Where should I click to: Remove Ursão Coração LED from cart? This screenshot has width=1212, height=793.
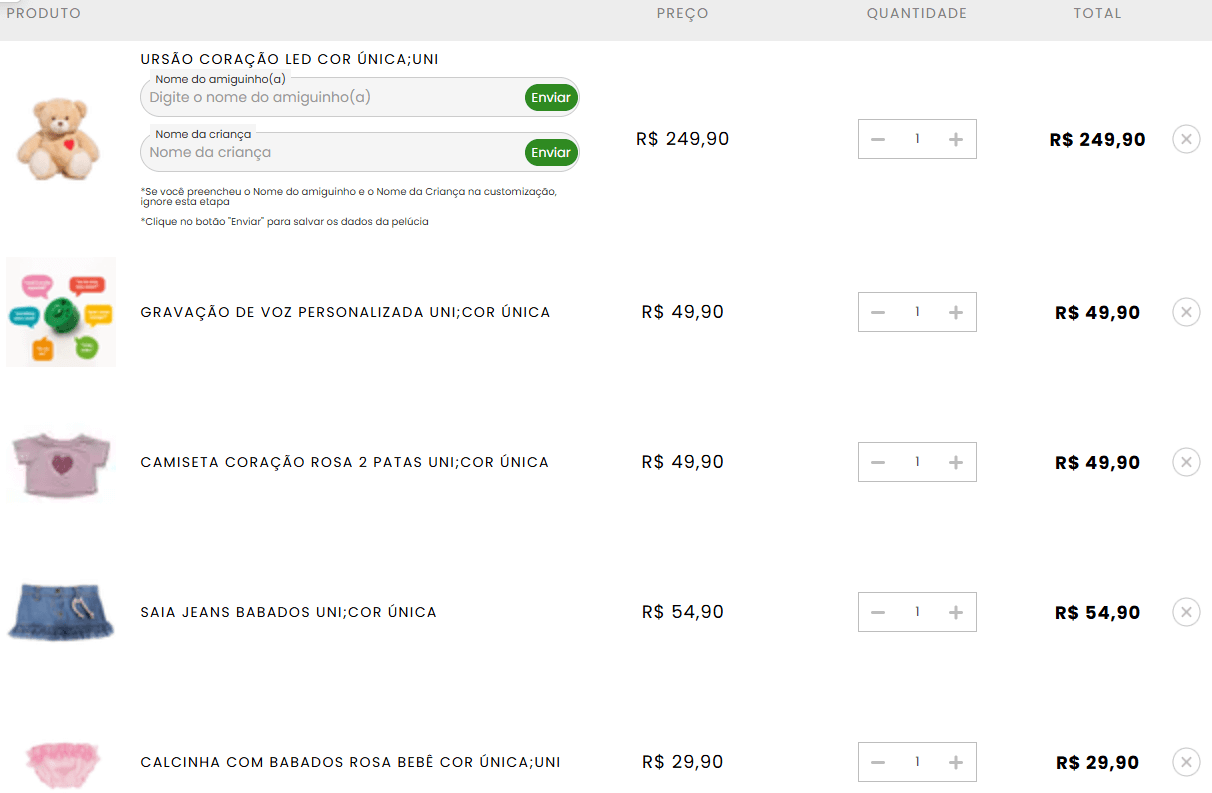(1186, 139)
